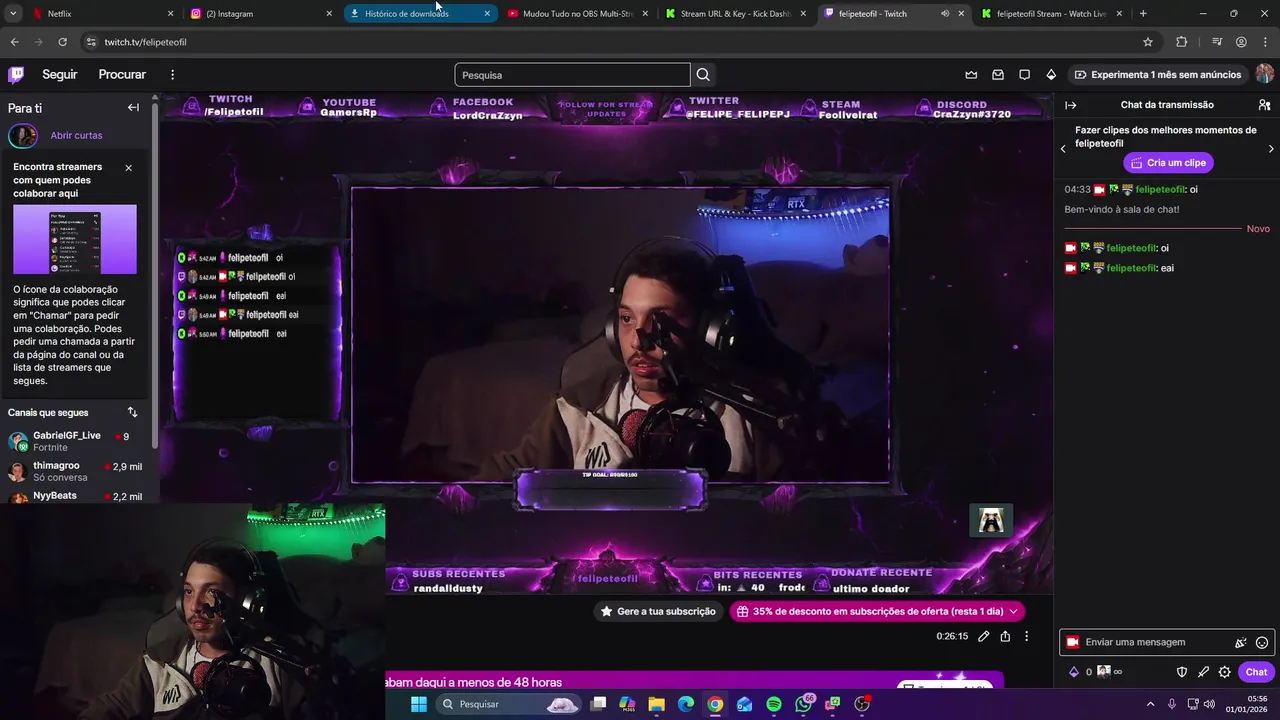Screen dimensions: 1280x720
Task: Open the user profile avatar menu
Action: tap(1265, 74)
